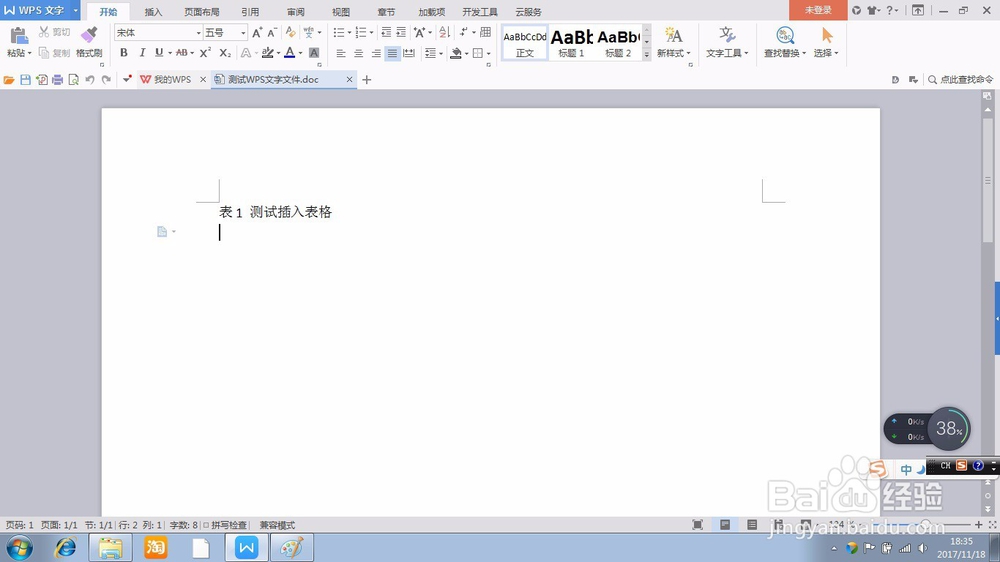Increase font size with A+ icon
The image size is (1000, 562).
tap(257, 33)
